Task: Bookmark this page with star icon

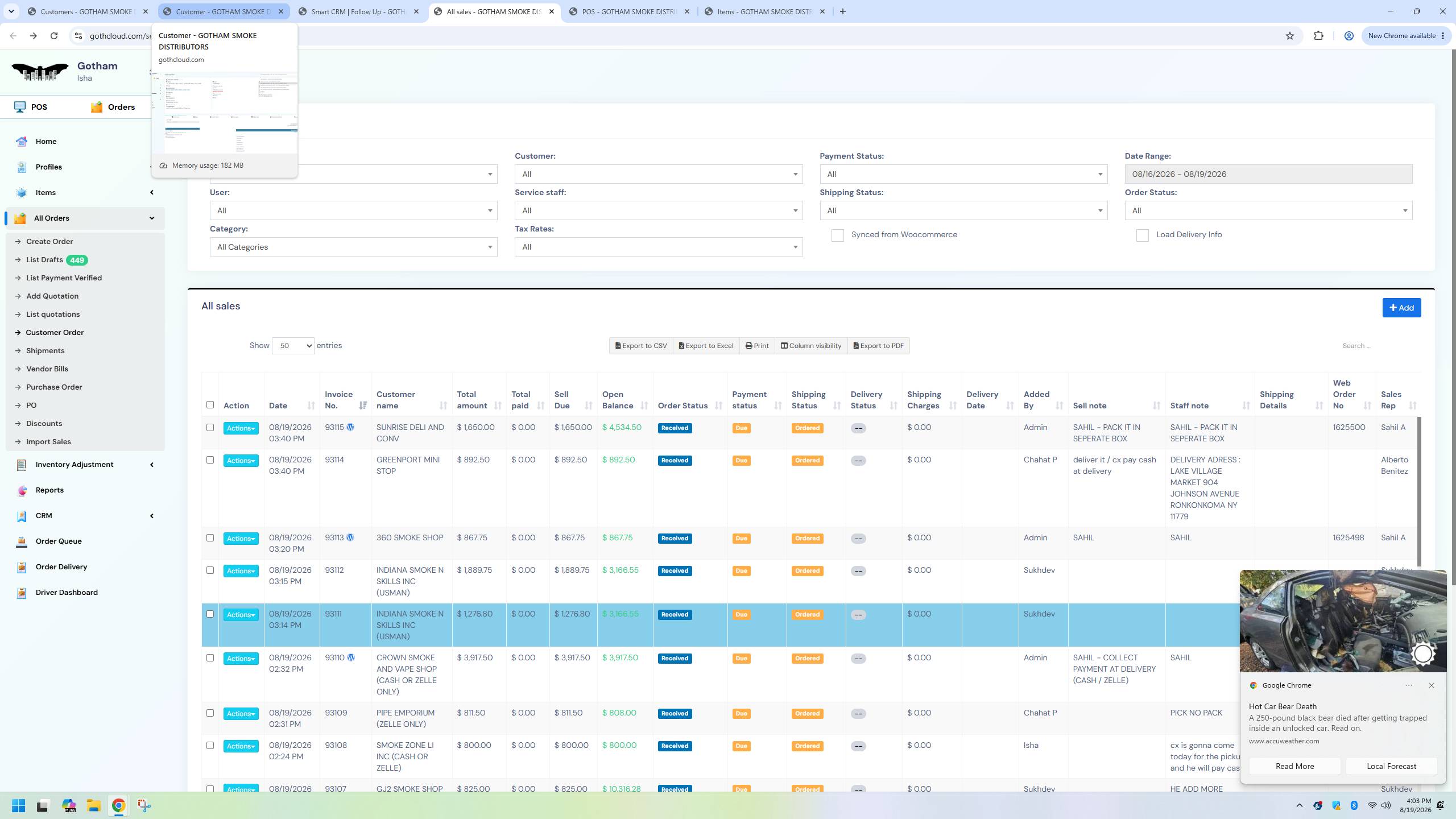Action: tap(1290, 36)
